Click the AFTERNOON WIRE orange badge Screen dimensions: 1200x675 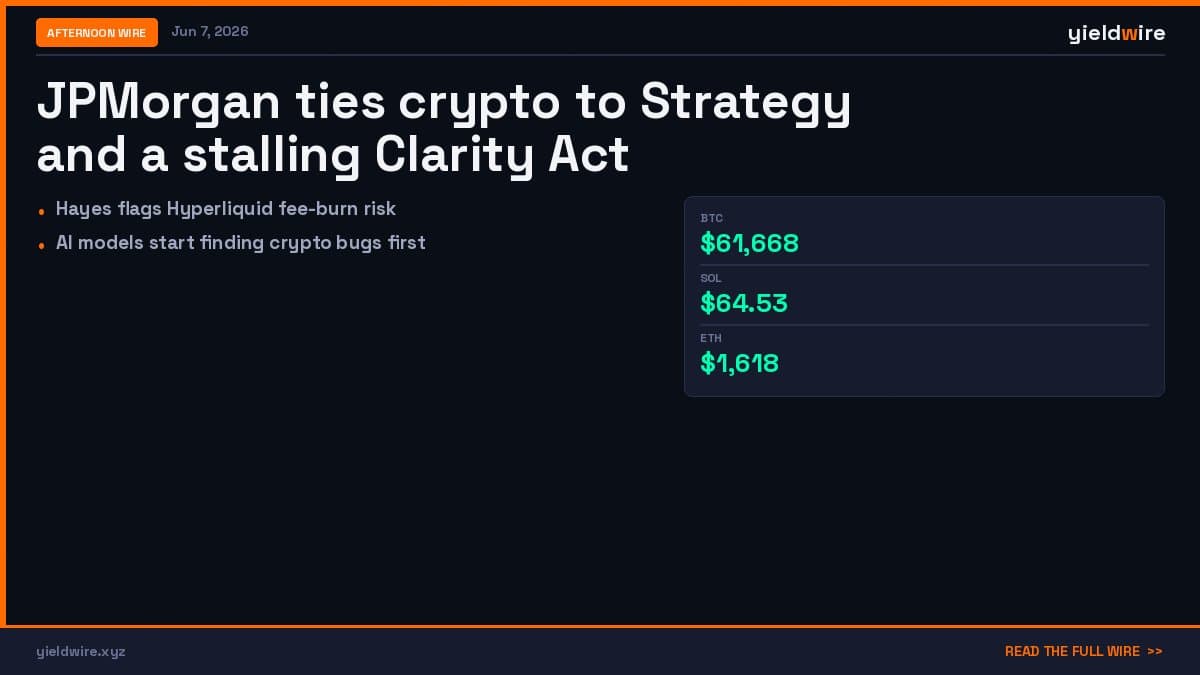click(x=97, y=32)
